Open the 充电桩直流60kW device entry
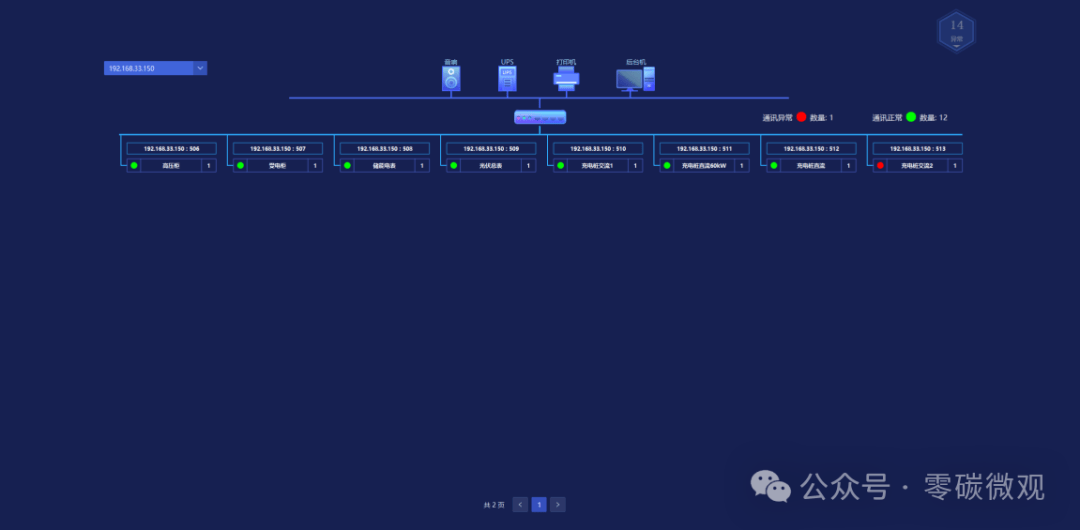1080x530 pixels. [704, 165]
